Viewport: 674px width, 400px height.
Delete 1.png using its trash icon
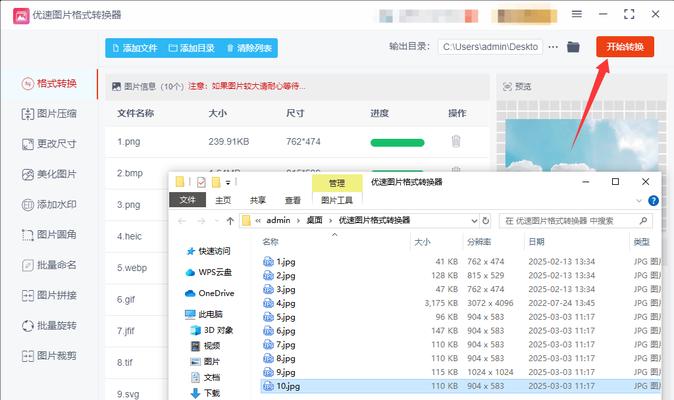[456, 141]
